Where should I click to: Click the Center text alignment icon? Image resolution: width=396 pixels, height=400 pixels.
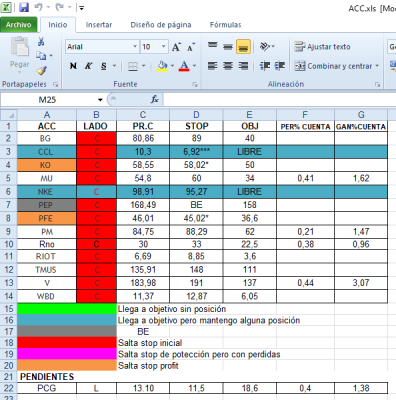(x=228, y=66)
